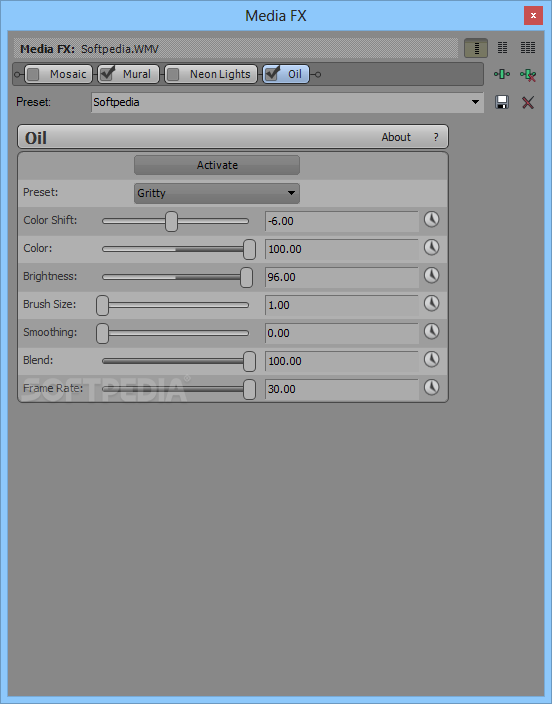Animate Smoothing with its clock icon
The image size is (552, 704).
(432, 332)
